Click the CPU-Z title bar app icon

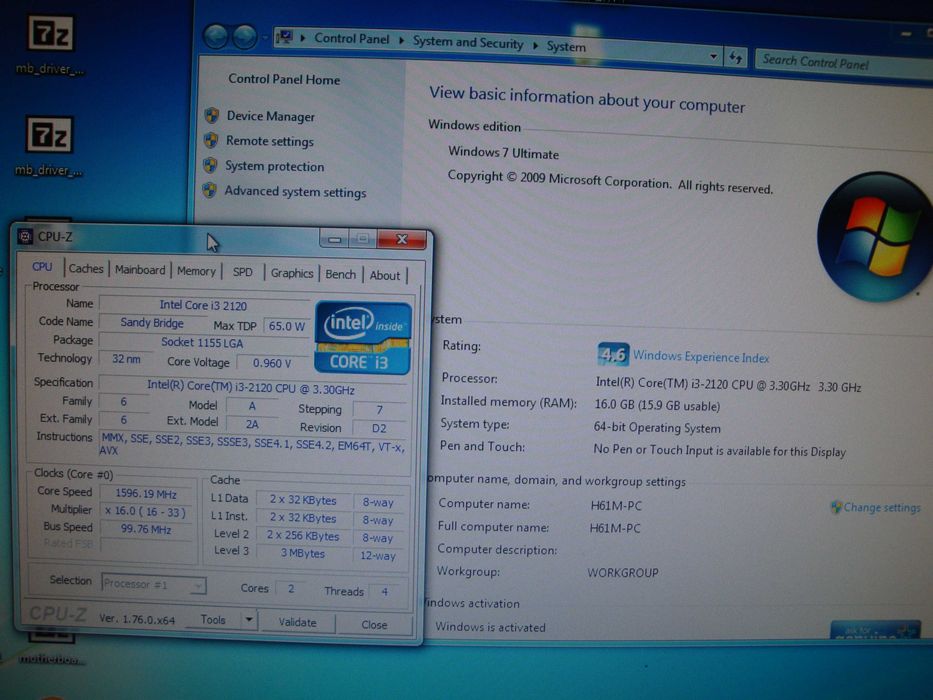click(25, 236)
